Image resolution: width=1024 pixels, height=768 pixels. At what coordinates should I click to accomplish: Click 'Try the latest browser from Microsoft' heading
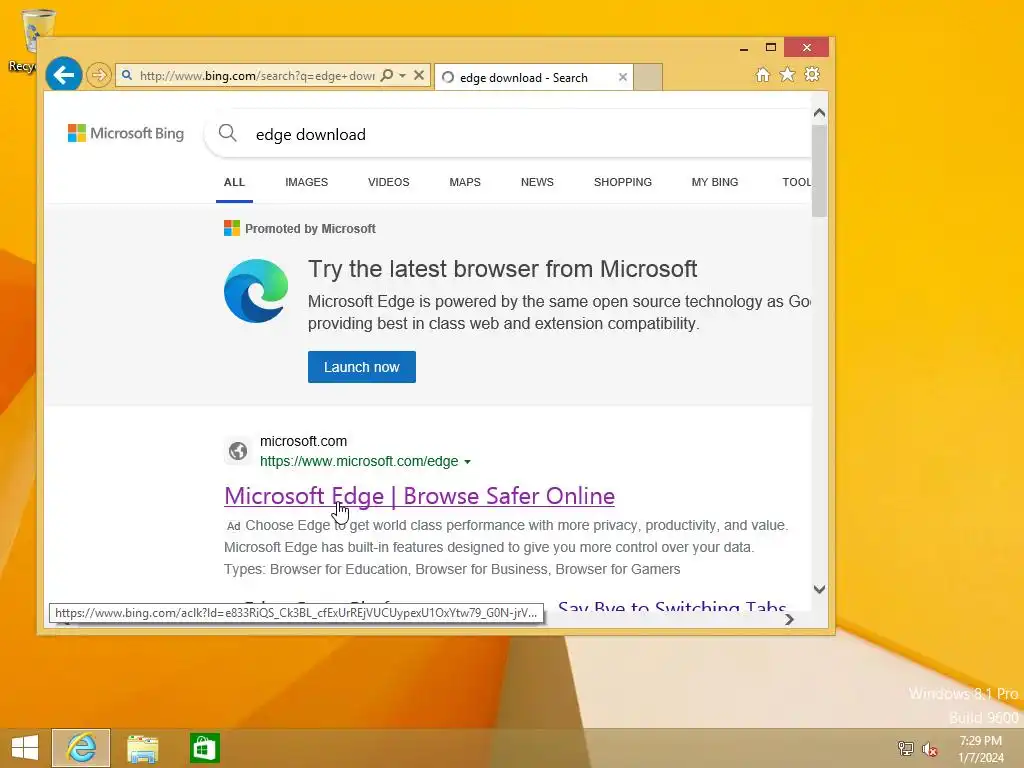pos(503,269)
